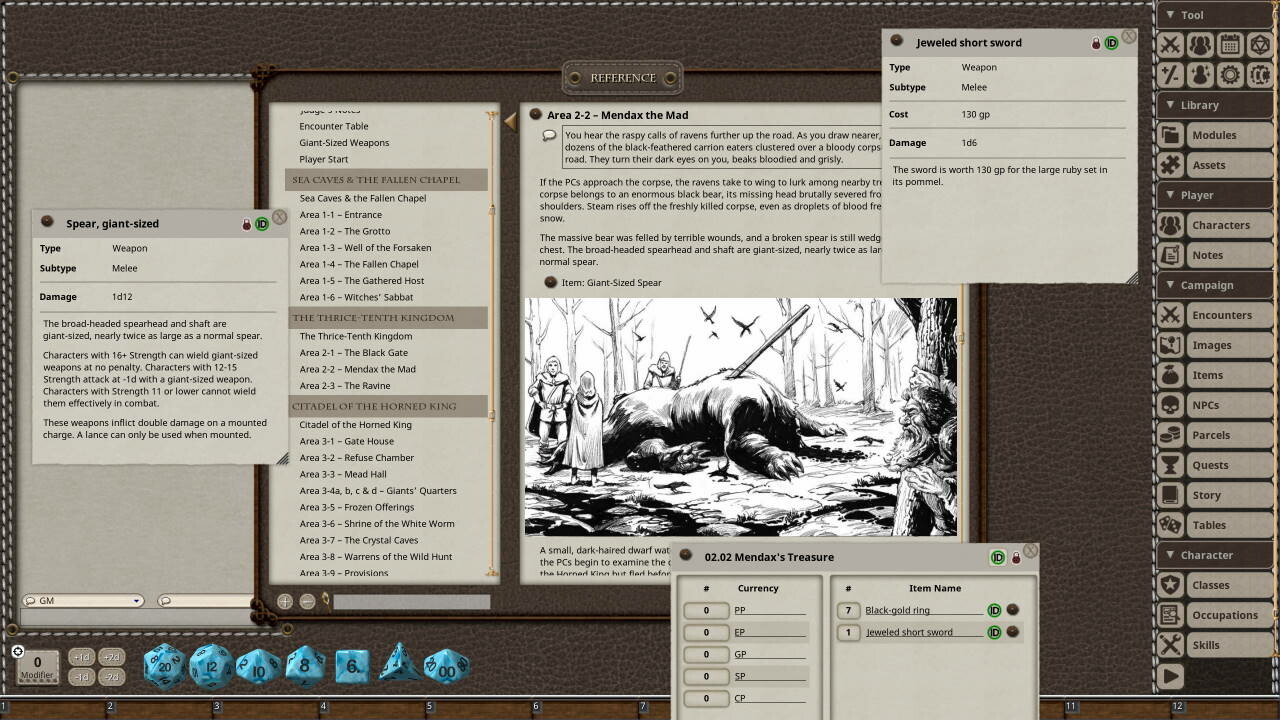Select Area 2-1 – The Black Gate entry

pos(352,352)
